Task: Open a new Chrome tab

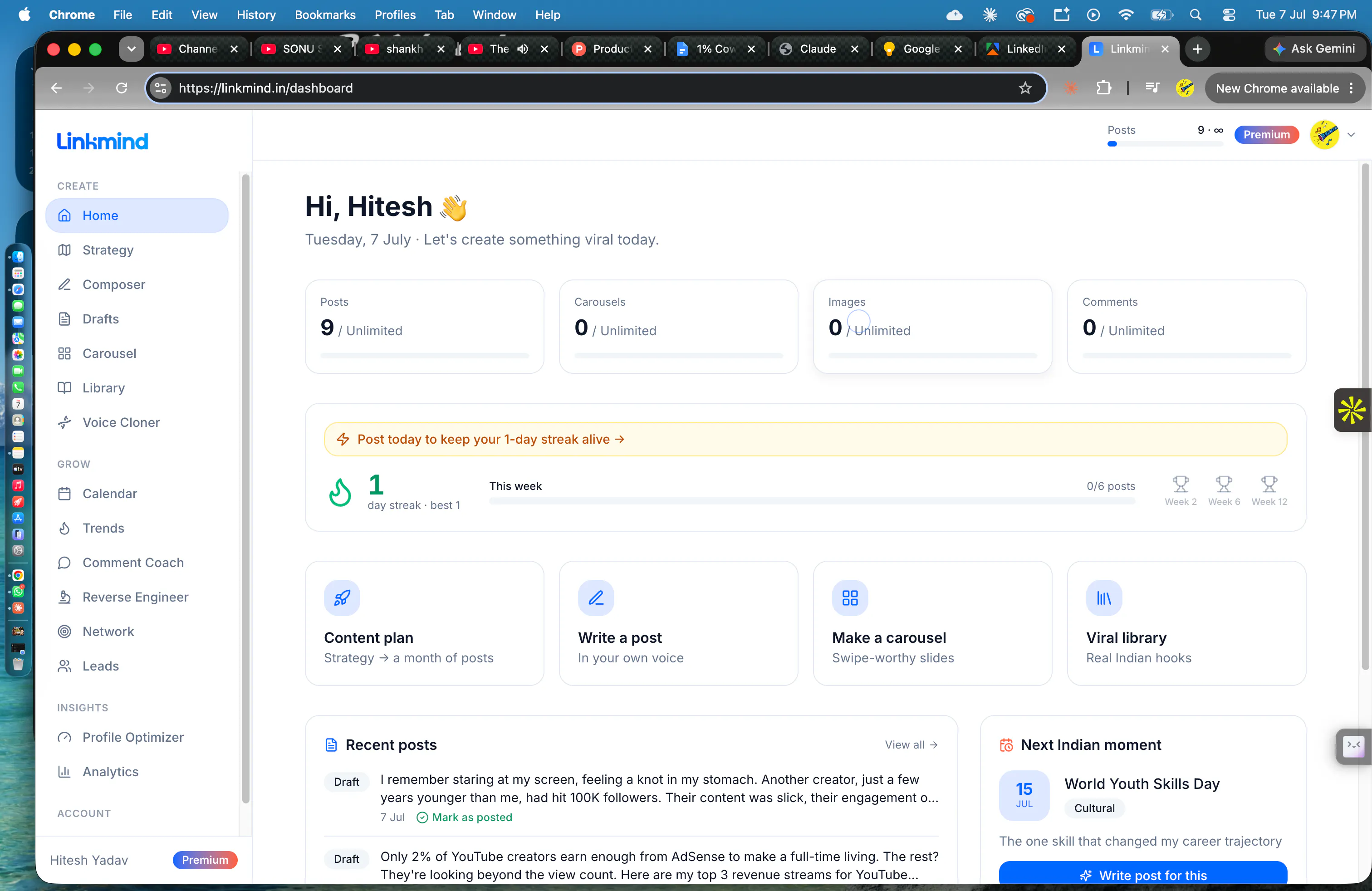Action: [1197, 49]
